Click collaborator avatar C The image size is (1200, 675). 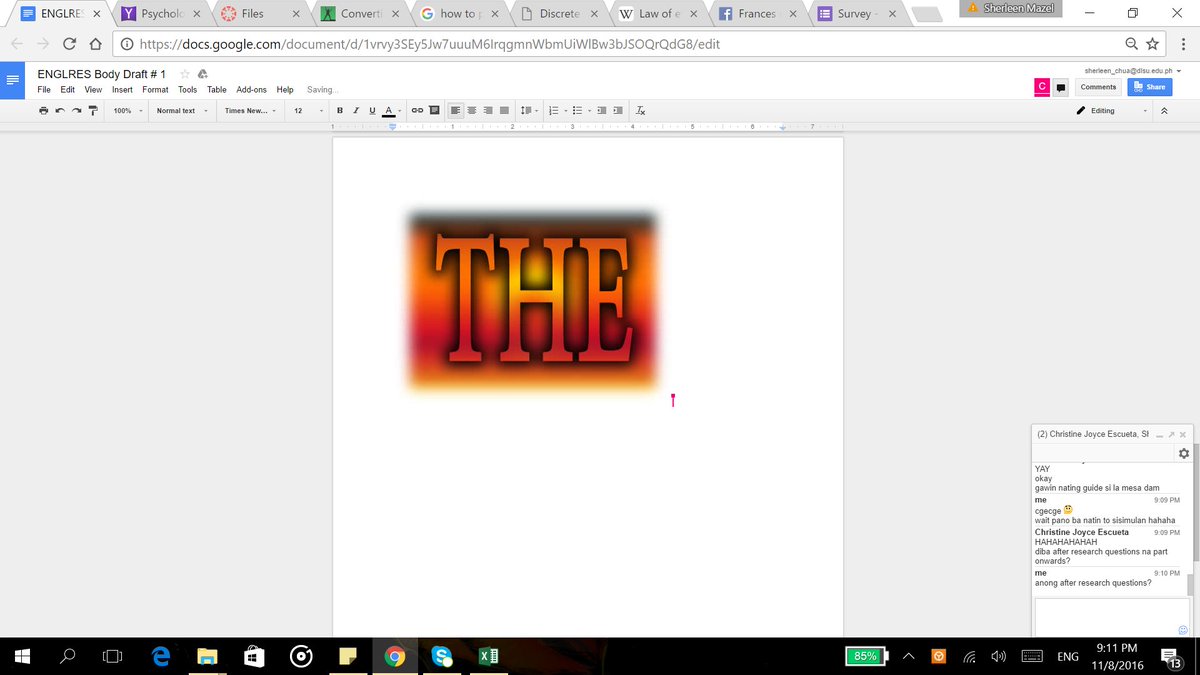(x=1041, y=87)
